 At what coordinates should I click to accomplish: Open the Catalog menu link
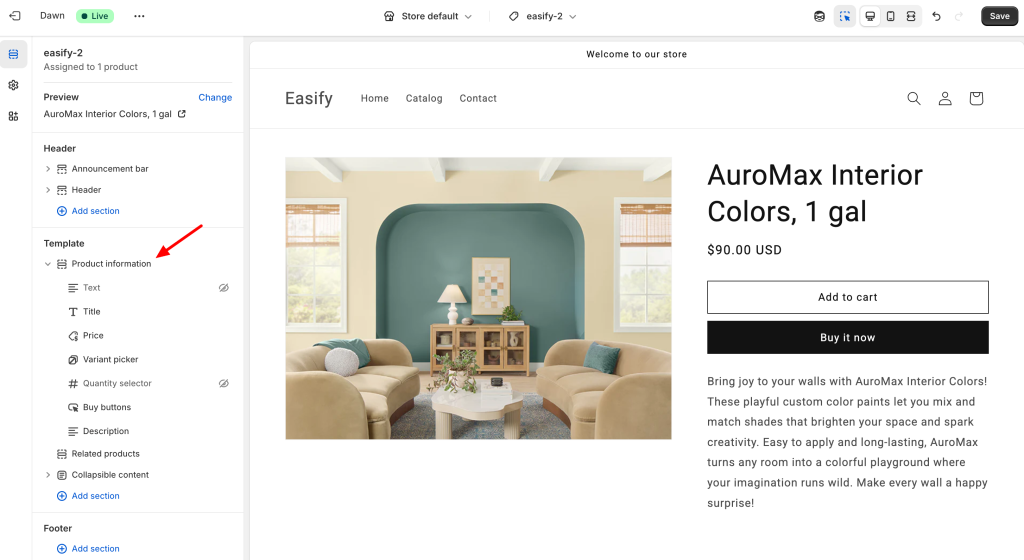pos(424,99)
